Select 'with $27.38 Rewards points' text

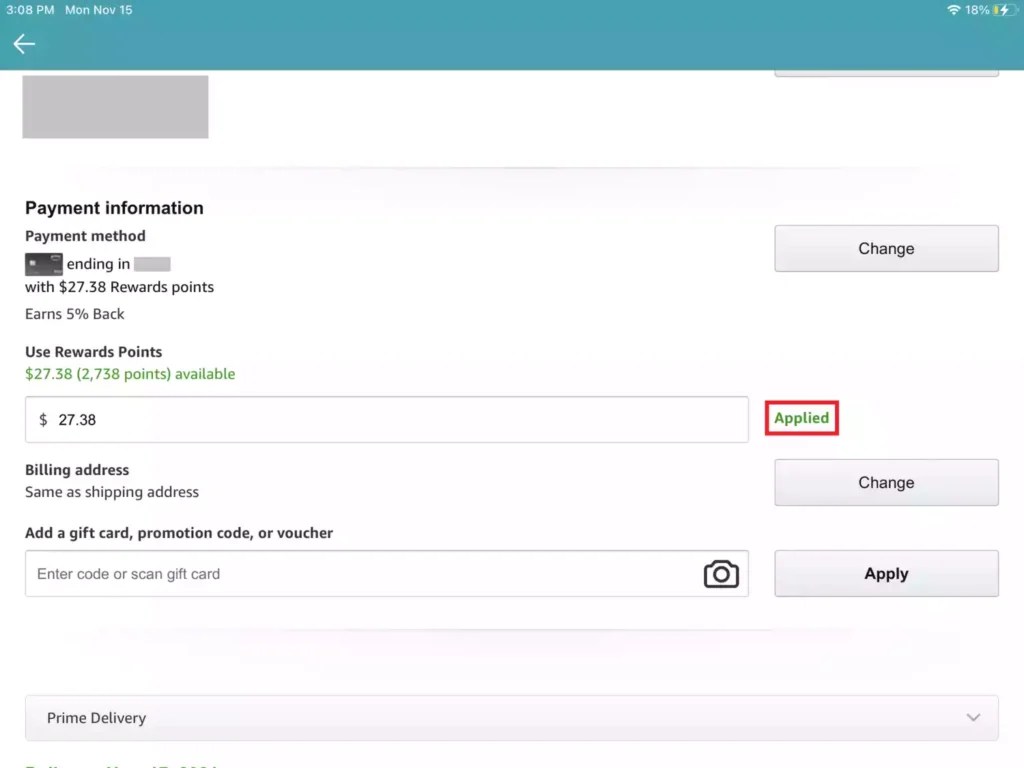(x=120, y=287)
